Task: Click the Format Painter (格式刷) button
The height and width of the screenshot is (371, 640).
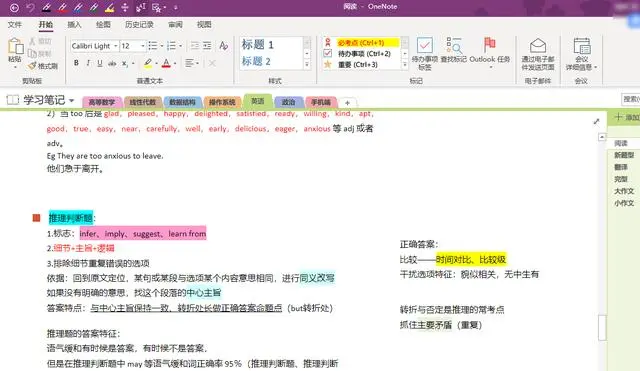Action: click(x=43, y=66)
